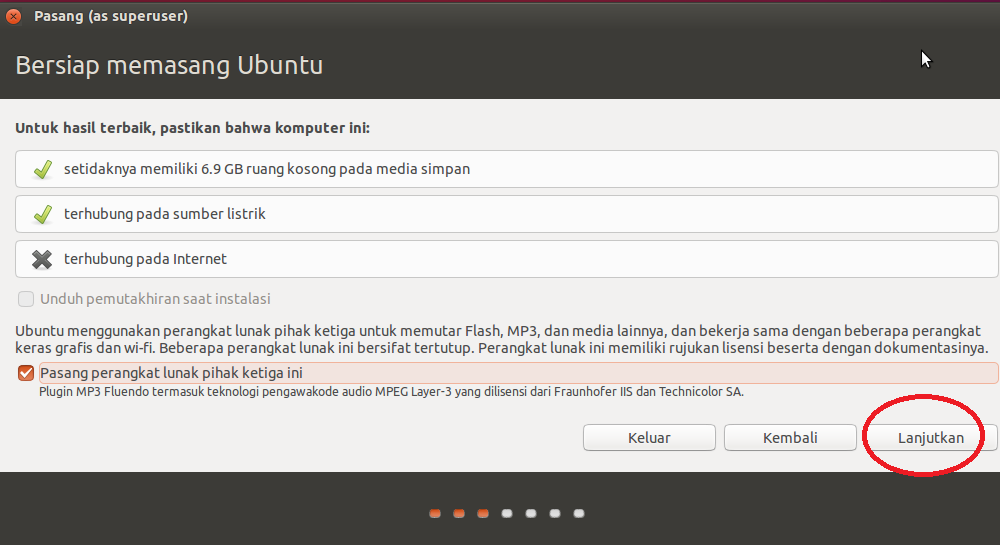Close the Pasang installer window
Screen dimensions: 1000x545
[x=13, y=17]
